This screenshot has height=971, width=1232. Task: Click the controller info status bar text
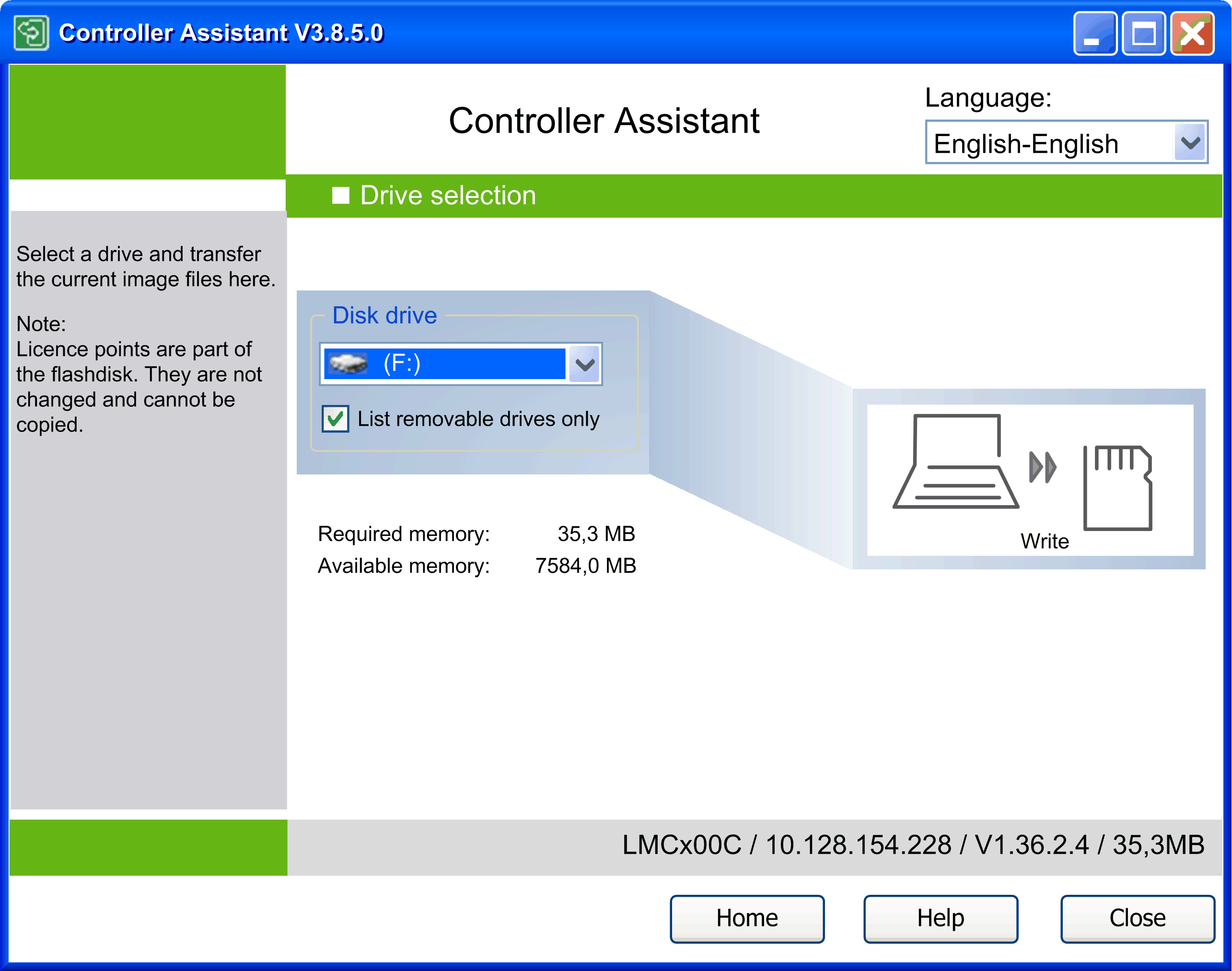pyautogui.click(x=912, y=845)
